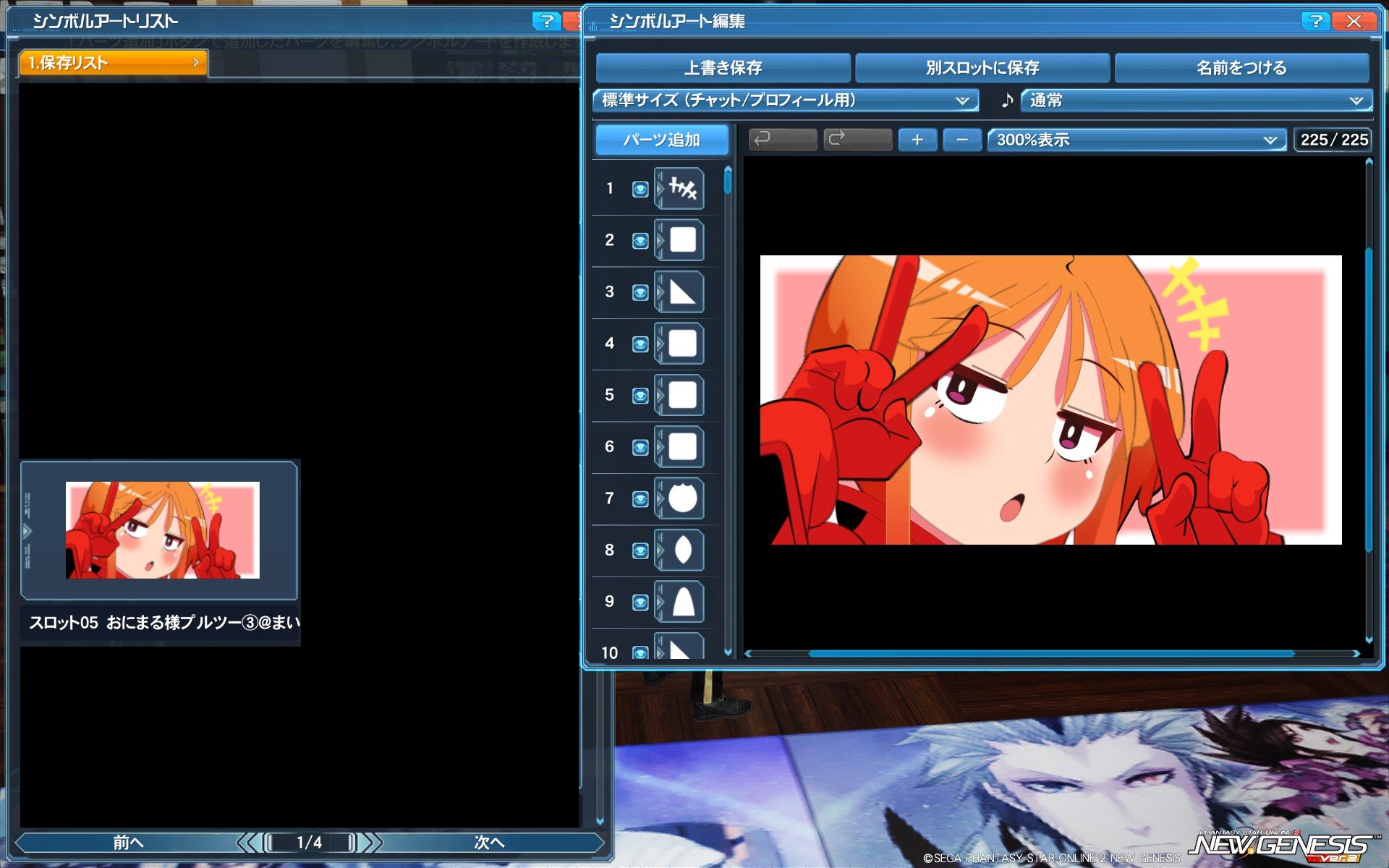Jump to last page with double-right arrows
The image size is (1389, 868).
click(373, 842)
